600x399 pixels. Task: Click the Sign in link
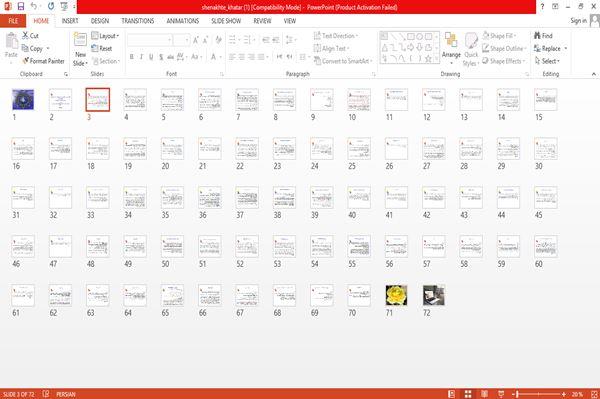(578, 21)
